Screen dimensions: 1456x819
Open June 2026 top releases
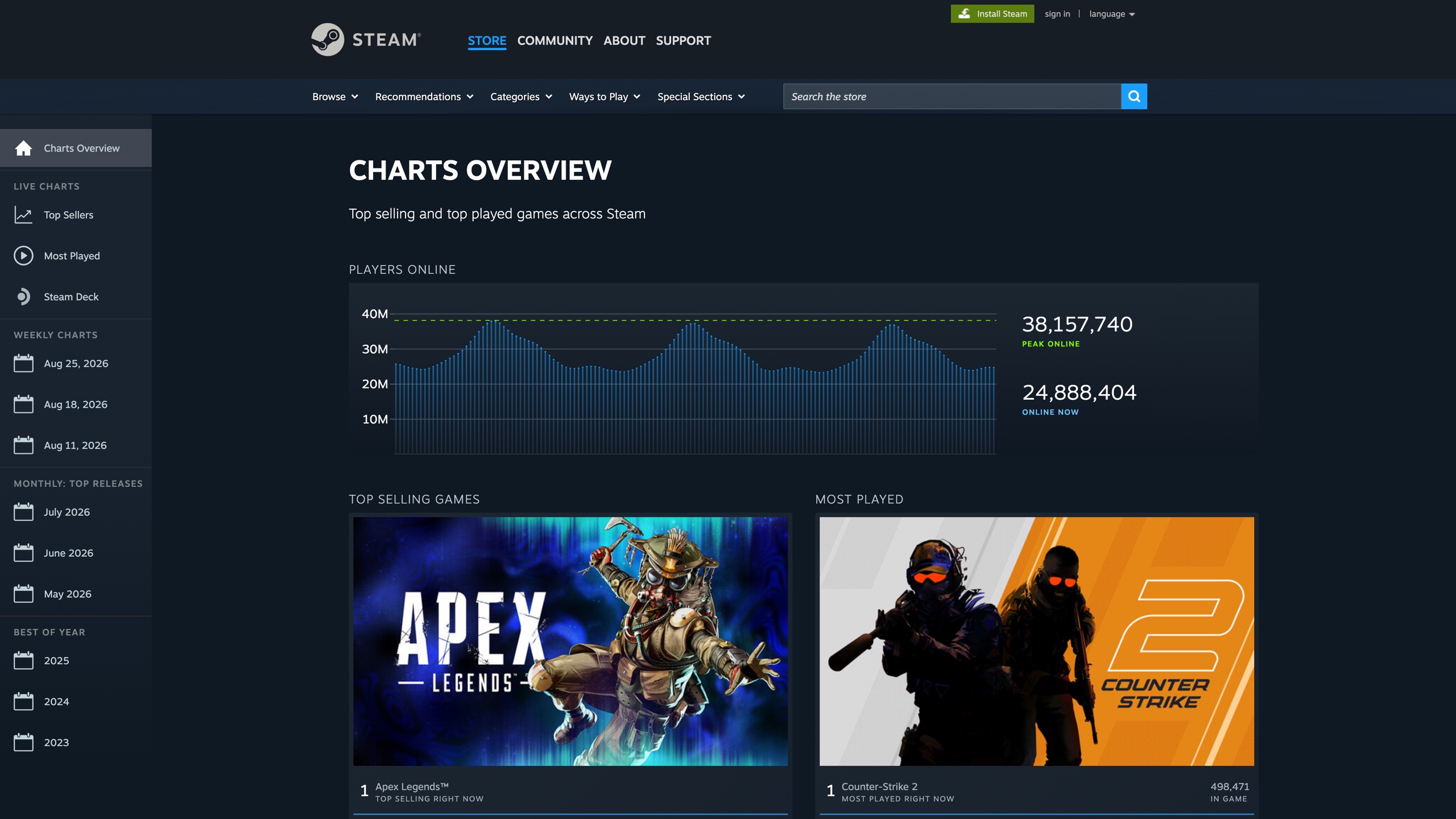[76, 553]
